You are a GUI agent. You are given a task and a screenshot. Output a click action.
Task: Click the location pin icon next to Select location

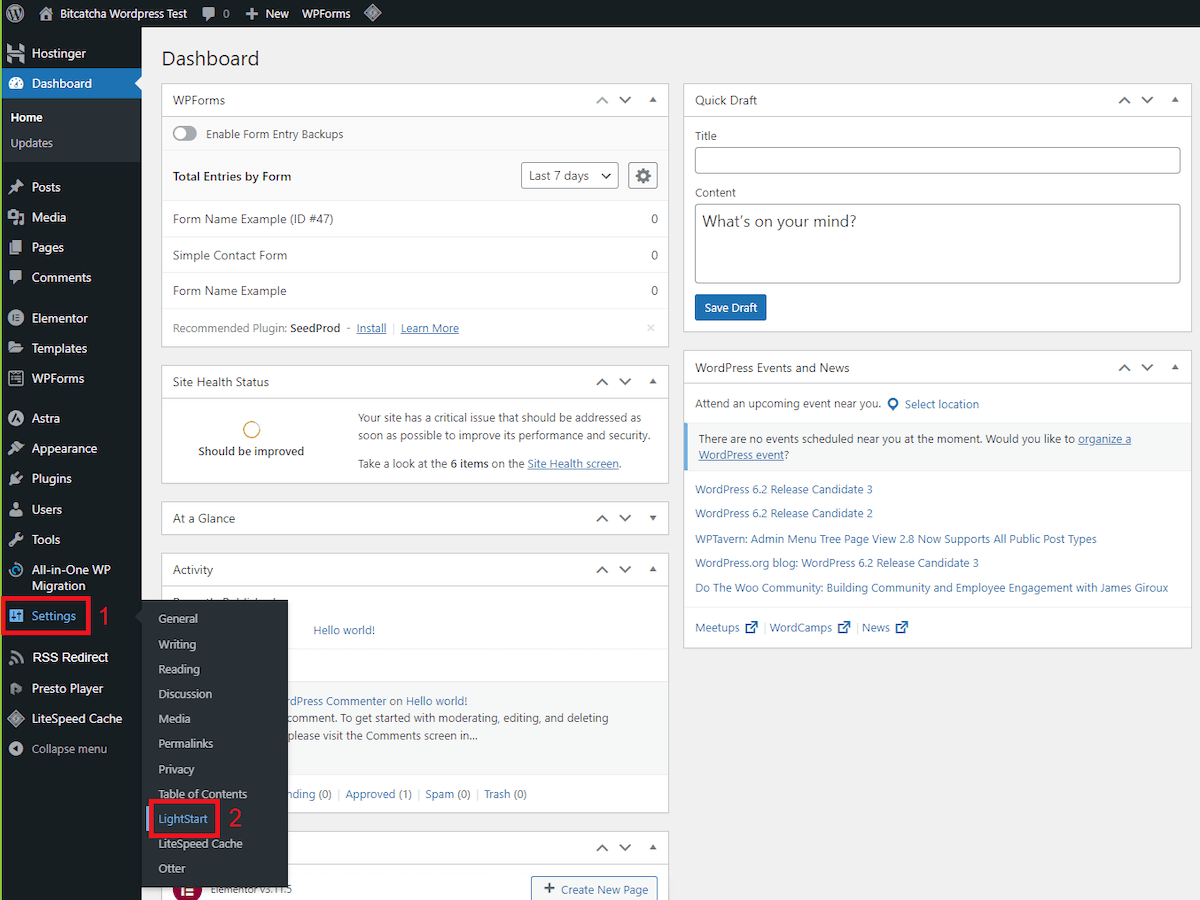point(893,404)
